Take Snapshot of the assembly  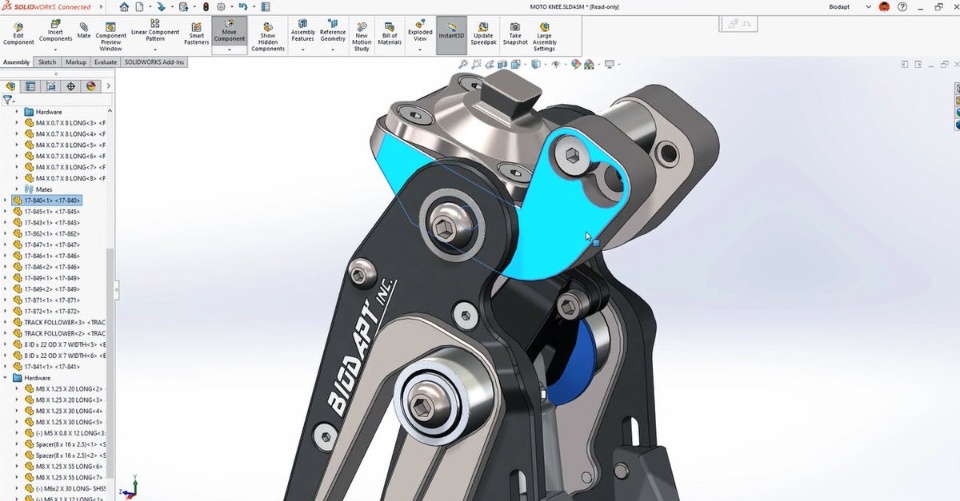(x=515, y=34)
